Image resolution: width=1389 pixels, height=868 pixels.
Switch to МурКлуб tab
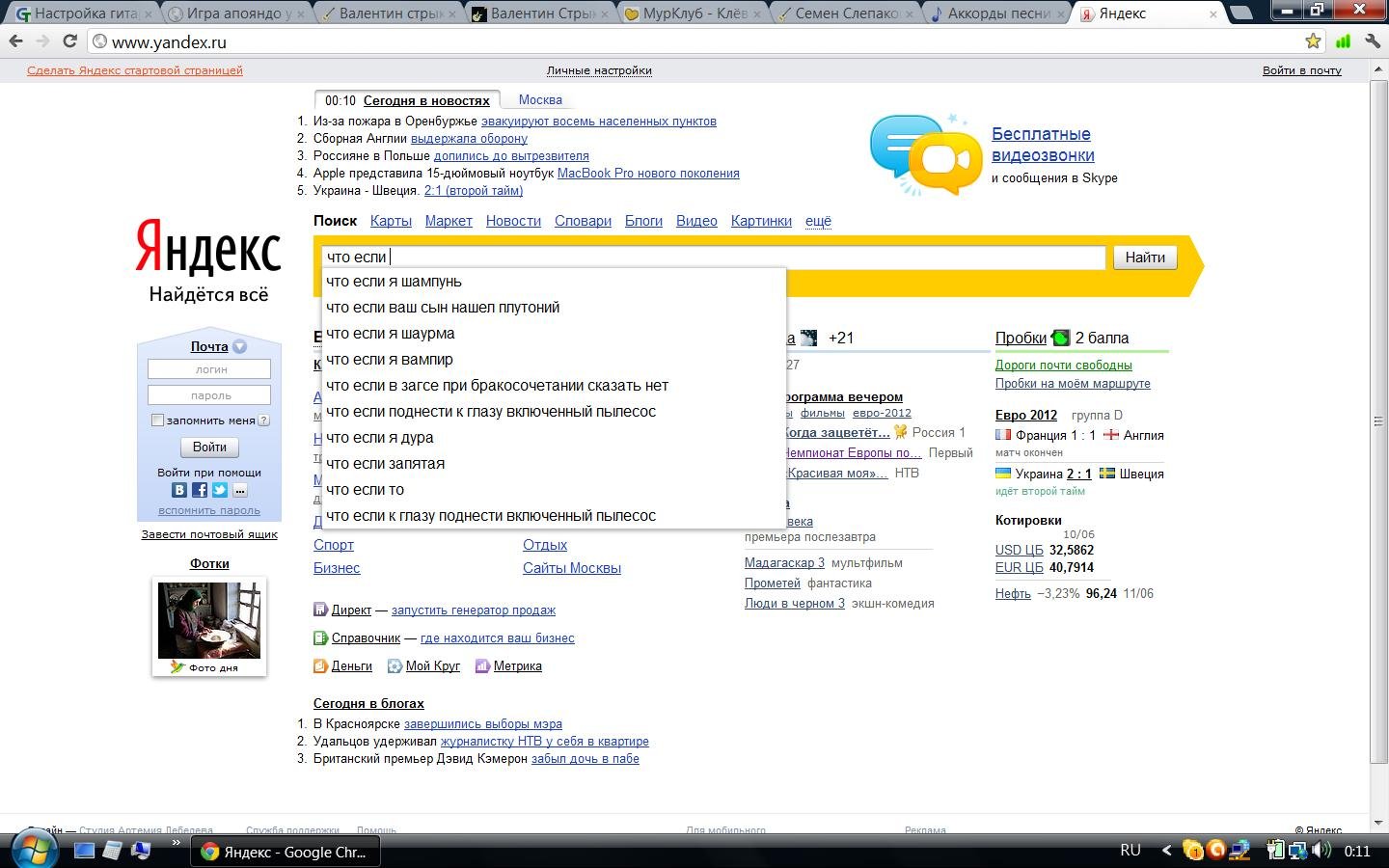pyautogui.click(x=693, y=14)
